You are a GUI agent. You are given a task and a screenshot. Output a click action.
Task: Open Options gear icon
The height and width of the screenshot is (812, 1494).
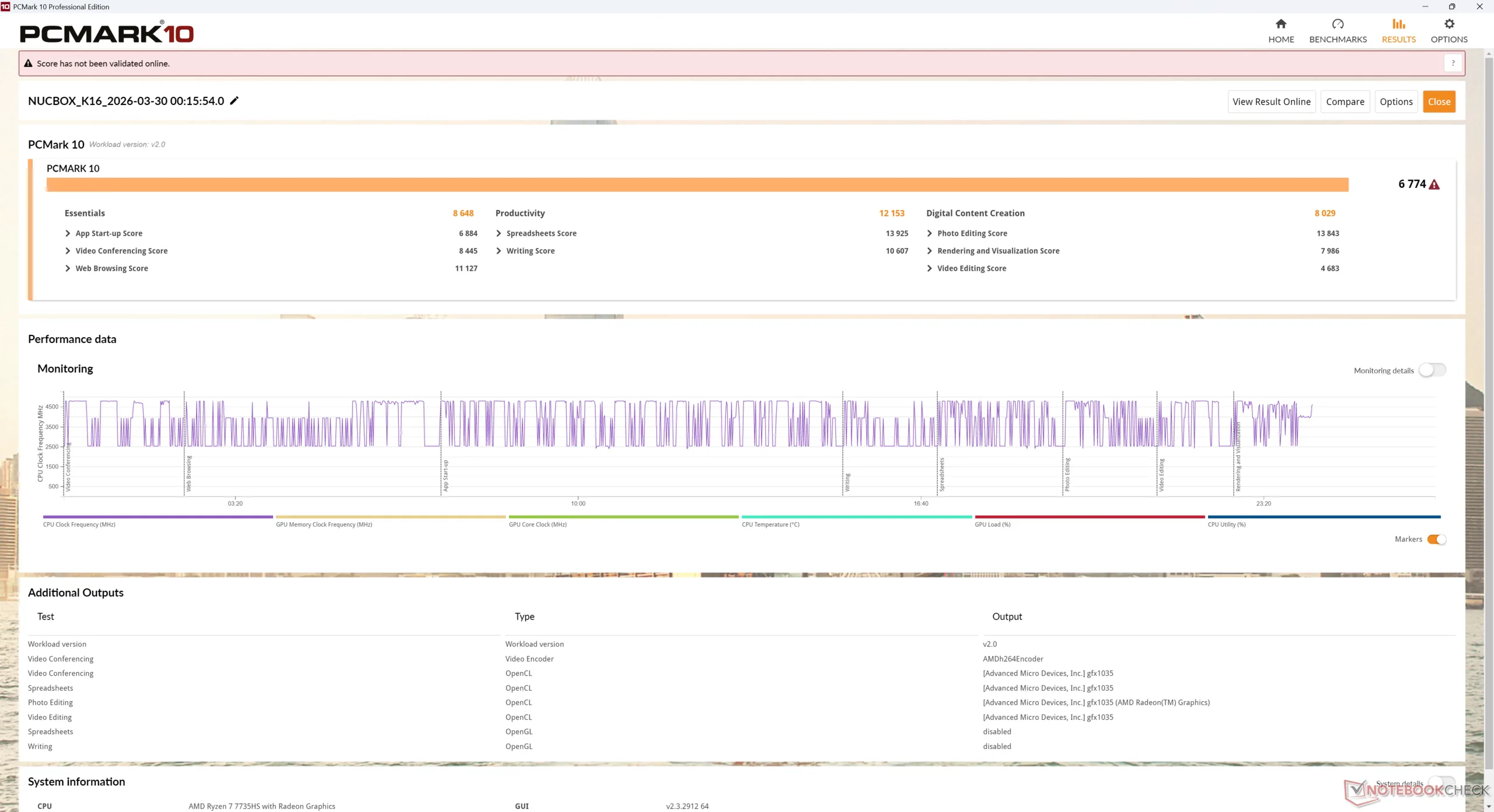1448,24
